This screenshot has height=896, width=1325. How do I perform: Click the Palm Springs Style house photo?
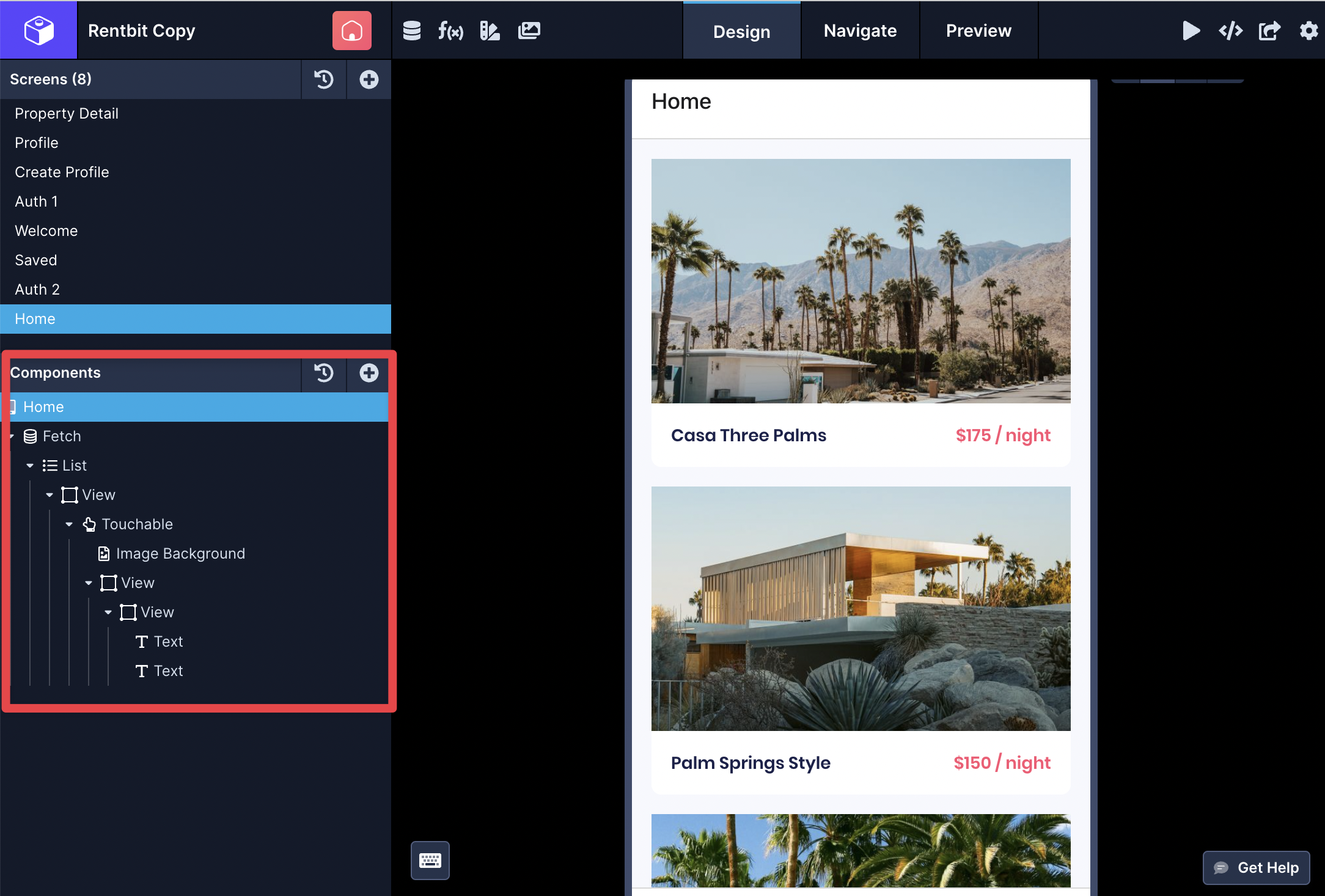(861, 609)
